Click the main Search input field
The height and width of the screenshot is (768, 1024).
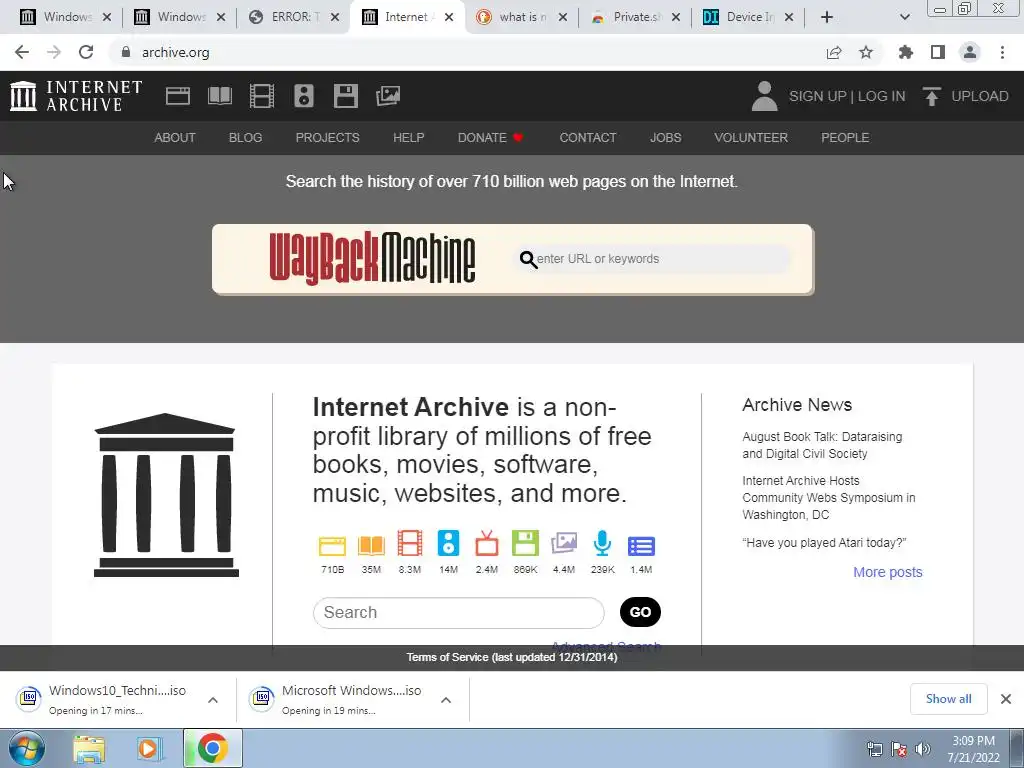click(458, 613)
